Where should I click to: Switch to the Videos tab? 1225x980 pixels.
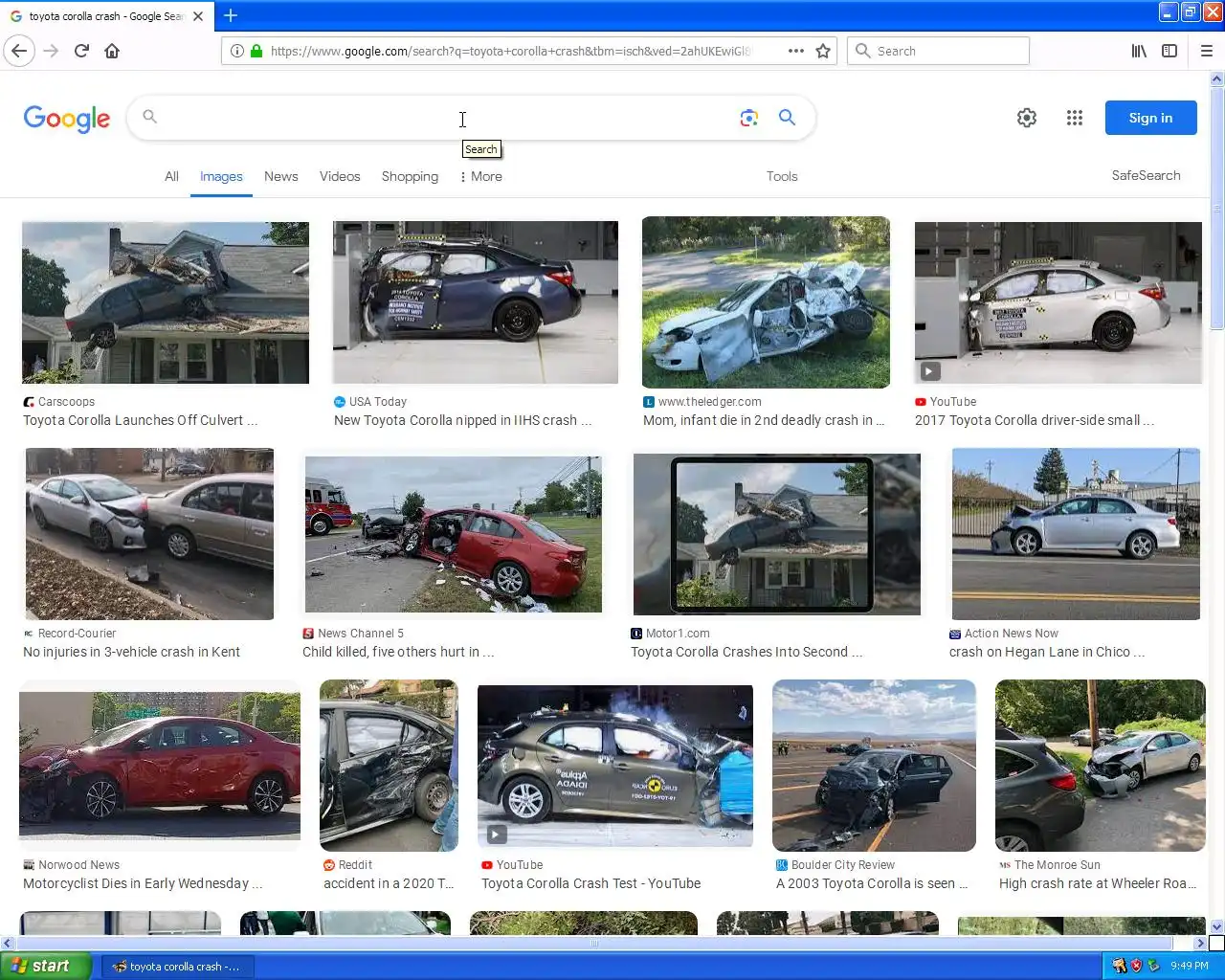[x=340, y=176]
